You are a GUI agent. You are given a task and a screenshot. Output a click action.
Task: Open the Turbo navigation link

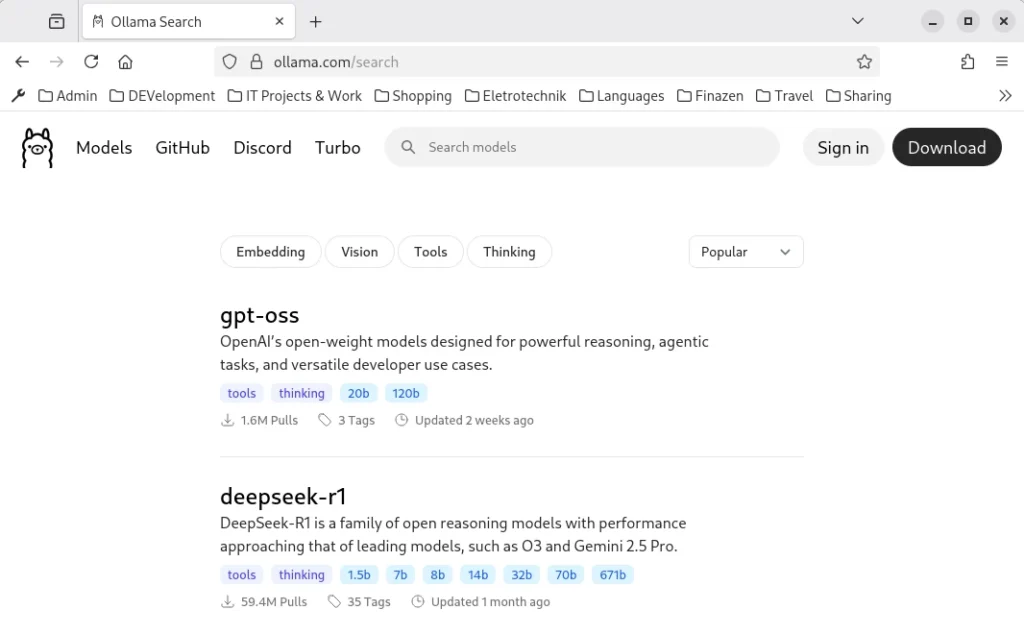pos(337,148)
